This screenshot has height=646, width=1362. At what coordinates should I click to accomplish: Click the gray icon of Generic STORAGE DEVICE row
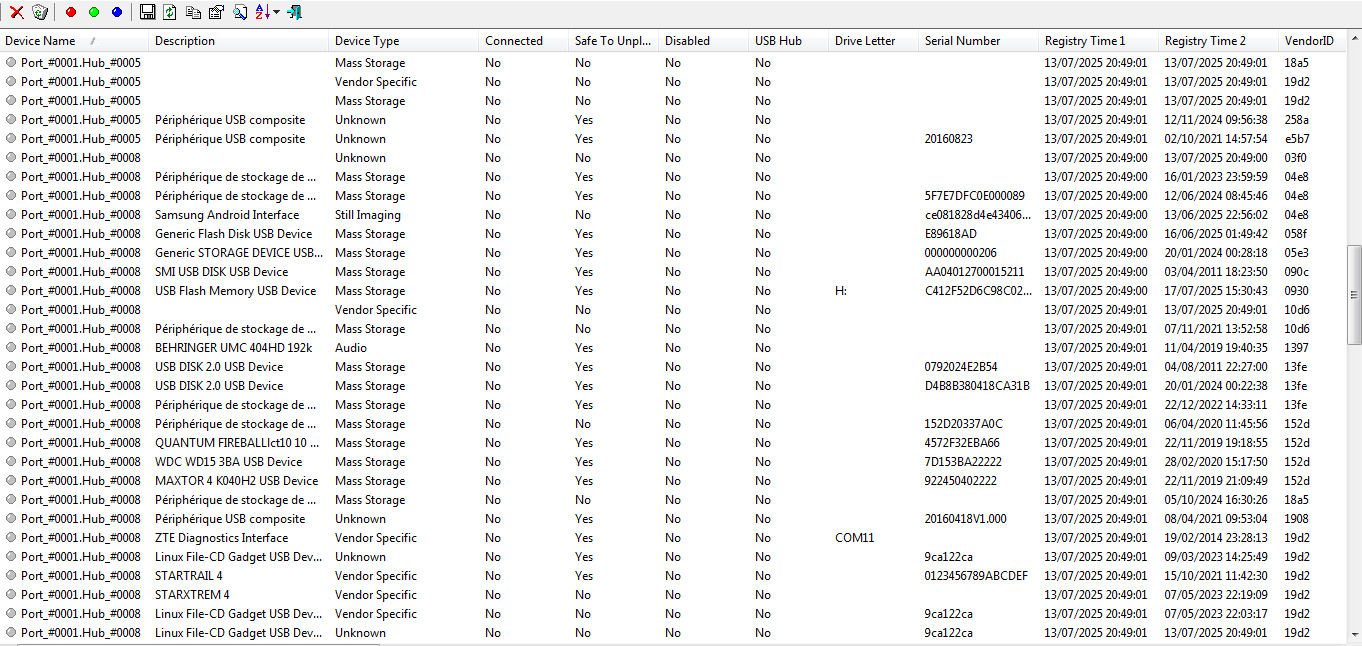[x=11, y=253]
